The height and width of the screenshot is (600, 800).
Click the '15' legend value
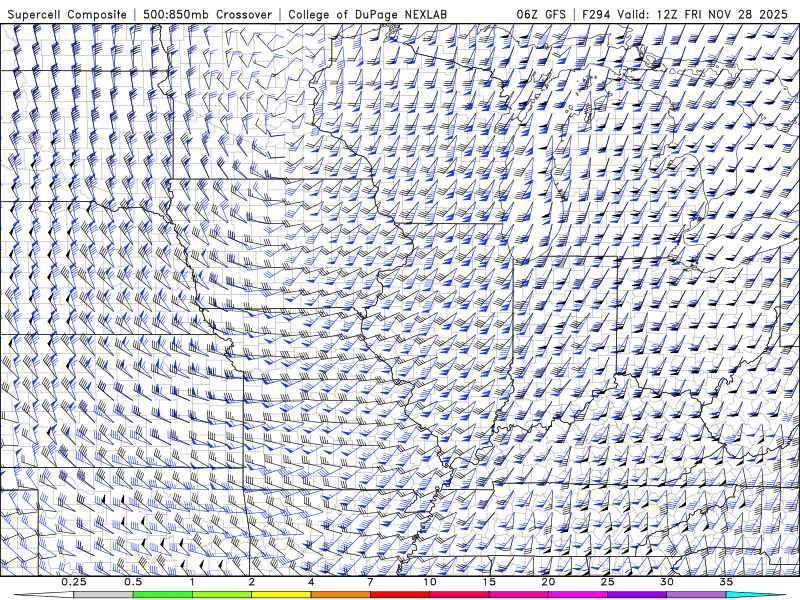(x=489, y=582)
